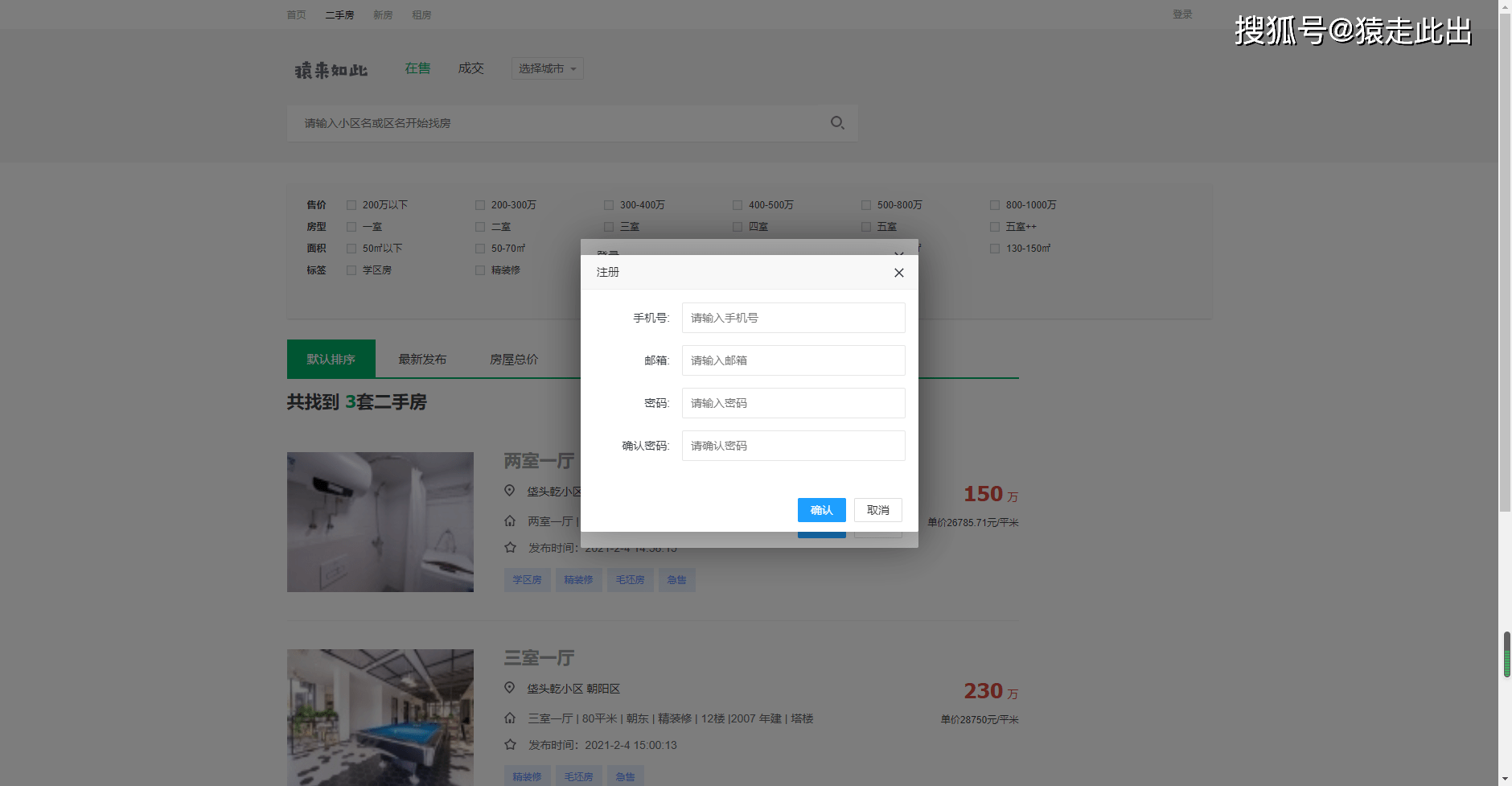The height and width of the screenshot is (786, 1512).
Task: Check the 400-500万 price filter
Action: point(738,205)
